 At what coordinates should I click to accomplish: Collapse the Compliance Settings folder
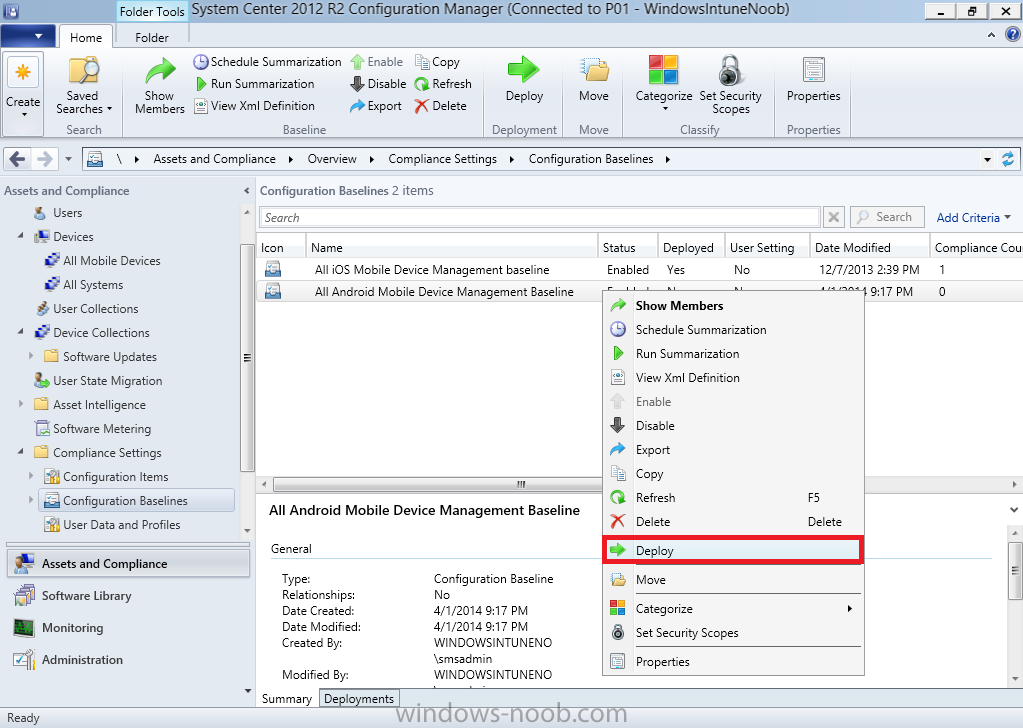point(21,451)
